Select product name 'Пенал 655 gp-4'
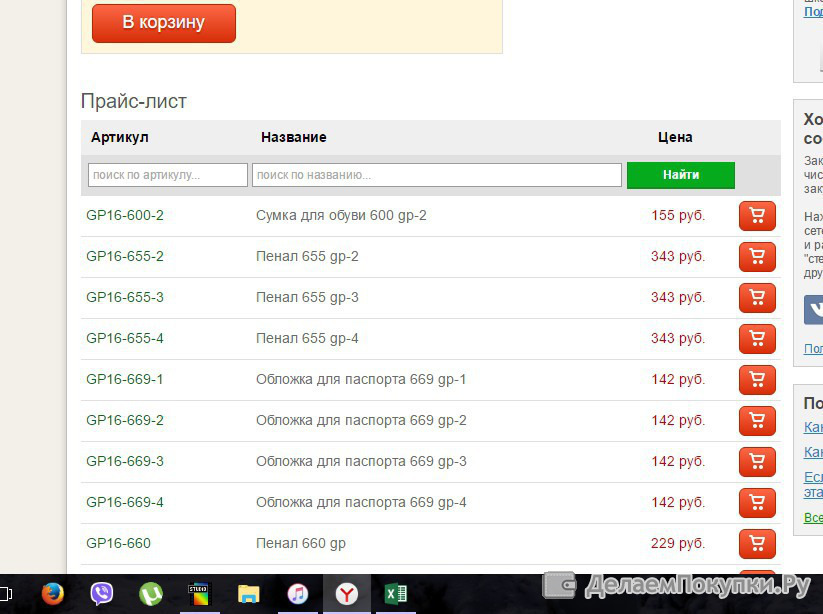The height and width of the screenshot is (614, 823). pos(307,339)
